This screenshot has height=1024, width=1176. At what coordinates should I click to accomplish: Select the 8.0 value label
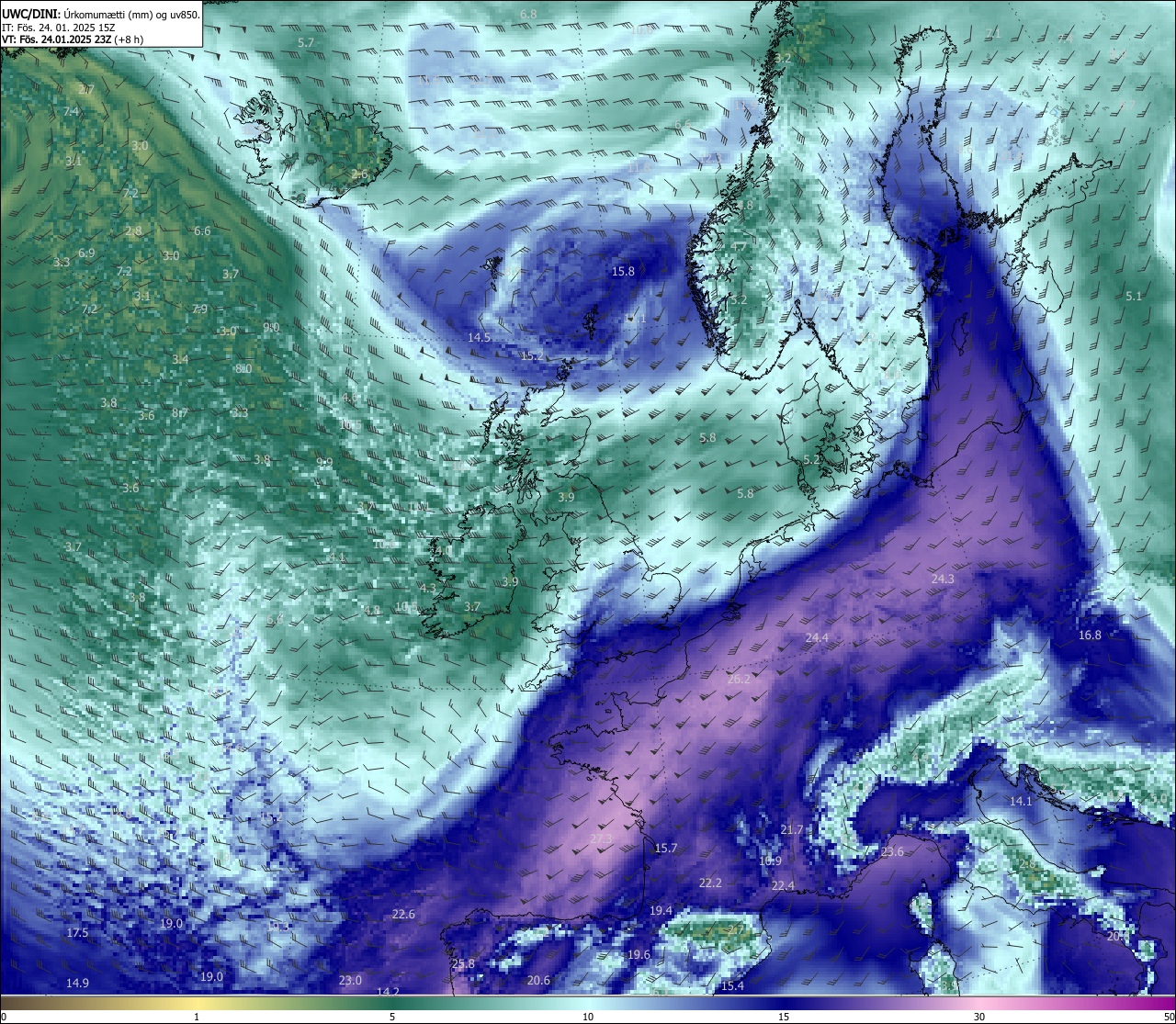pos(243,368)
